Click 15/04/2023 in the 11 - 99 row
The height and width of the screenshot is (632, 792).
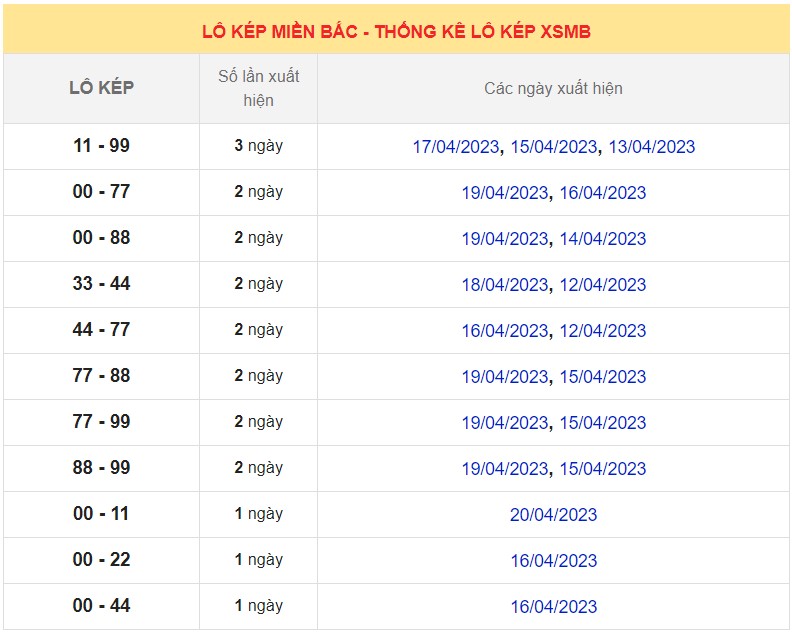point(553,147)
